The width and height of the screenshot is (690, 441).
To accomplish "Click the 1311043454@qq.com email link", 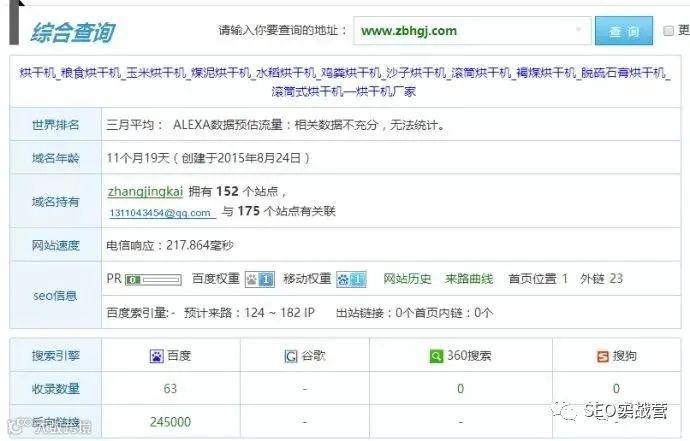I will pyautogui.click(x=162, y=213).
